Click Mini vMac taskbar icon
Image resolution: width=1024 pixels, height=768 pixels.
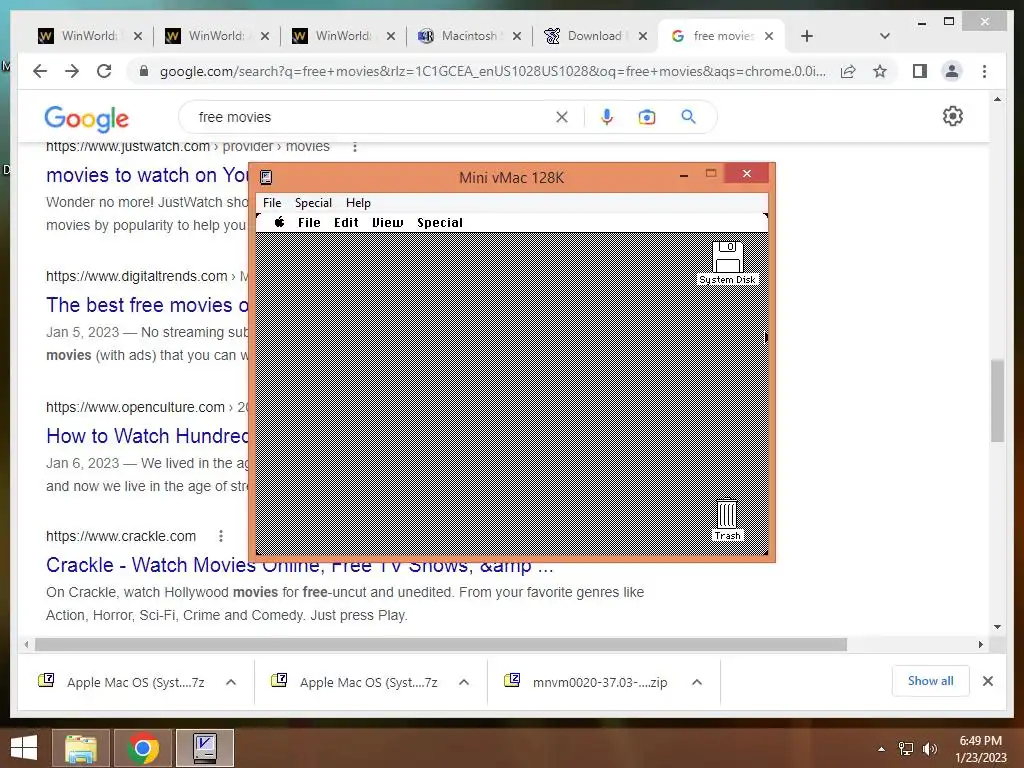(x=205, y=748)
